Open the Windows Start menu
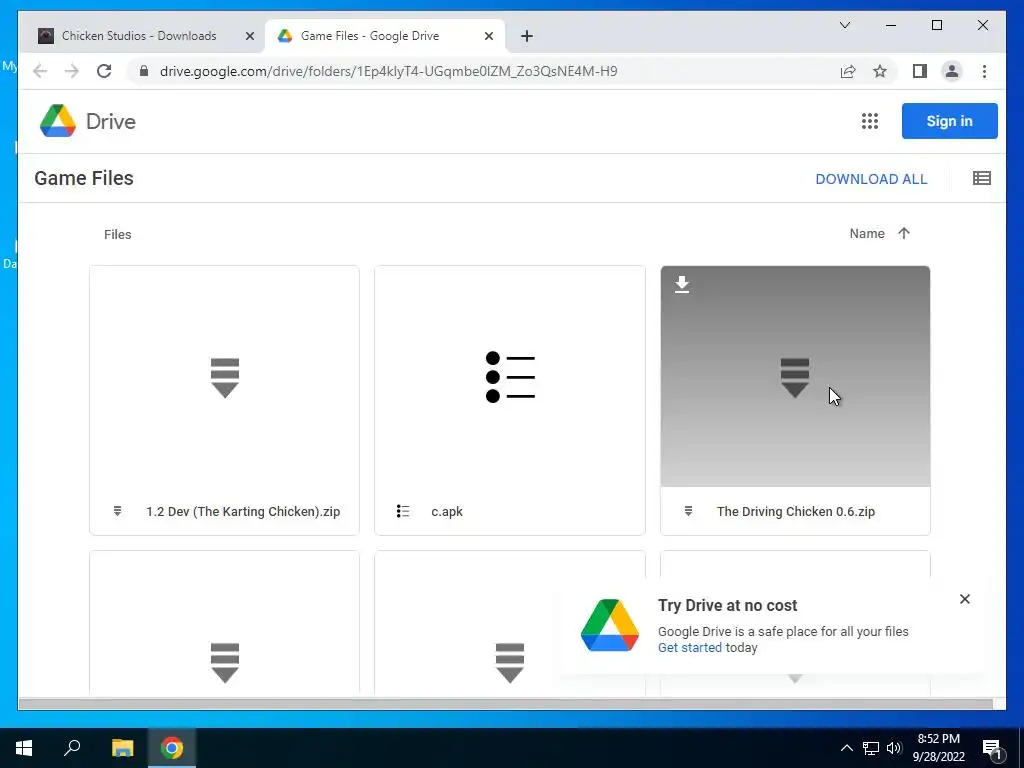 tap(24, 748)
